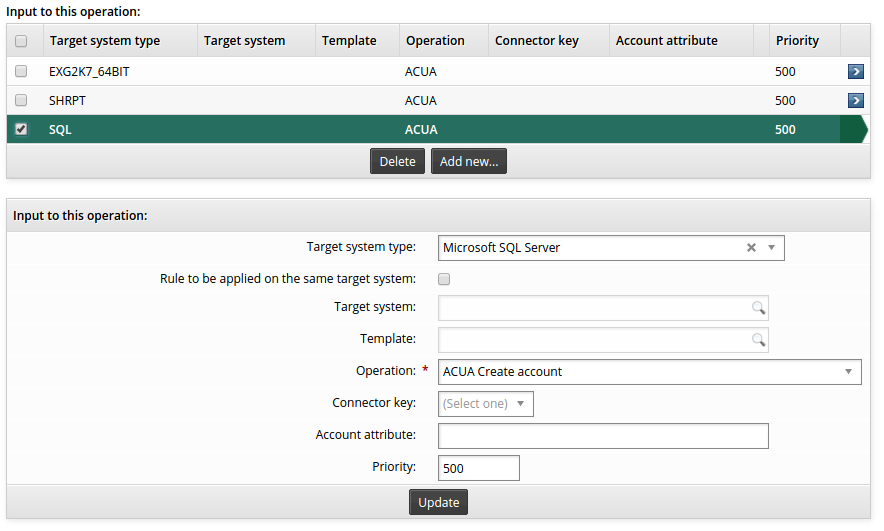The image size is (884, 531).
Task: Check the SHRPT row checkbox
Action: tap(22, 101)
